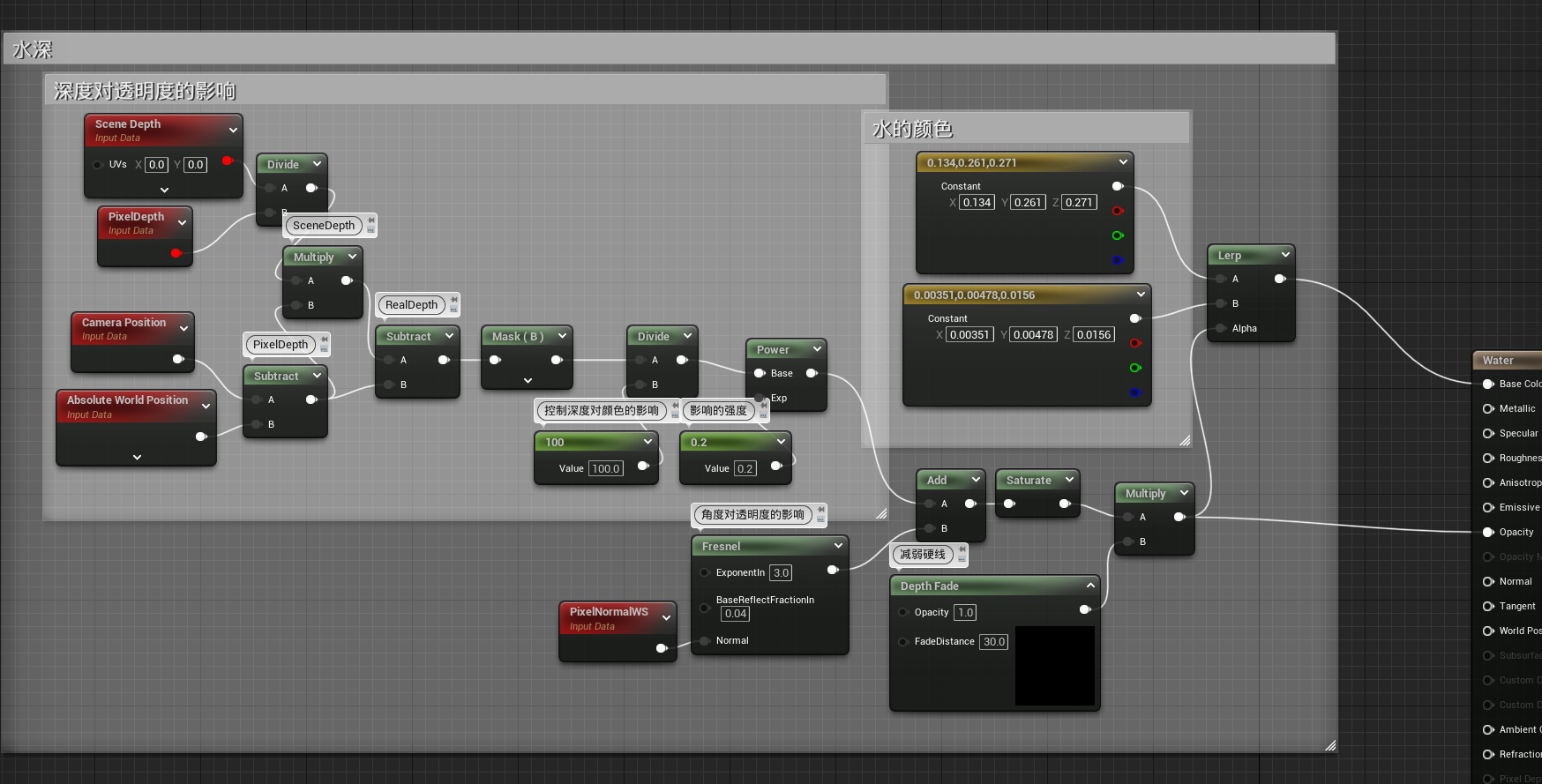Collapse the upper Multiply node chevron

[352, 257]
